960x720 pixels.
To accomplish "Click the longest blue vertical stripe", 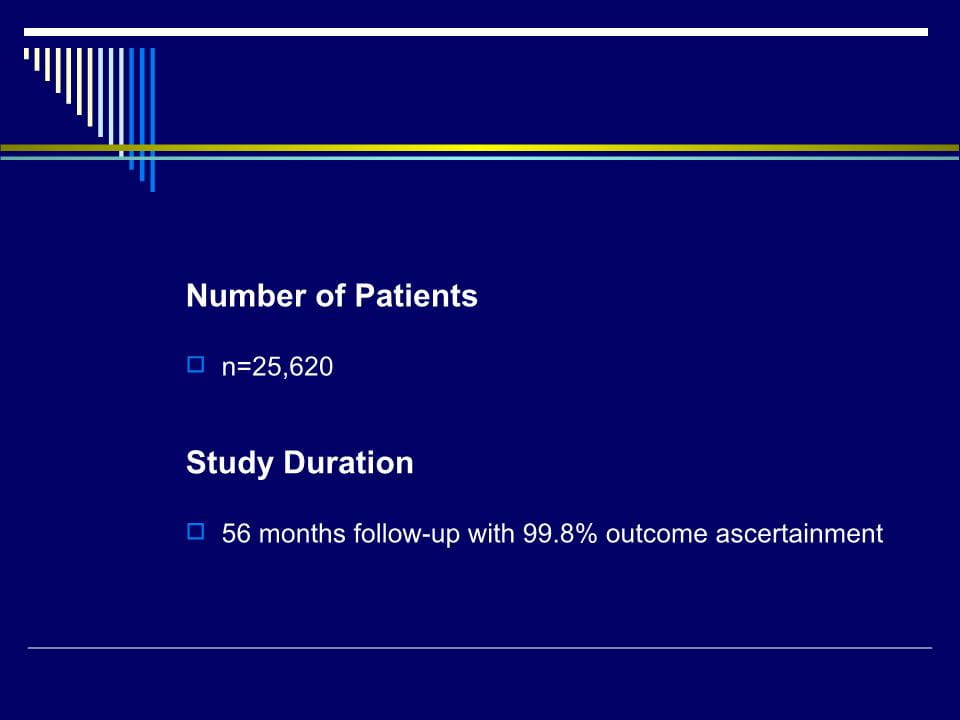I will [152, 119].
